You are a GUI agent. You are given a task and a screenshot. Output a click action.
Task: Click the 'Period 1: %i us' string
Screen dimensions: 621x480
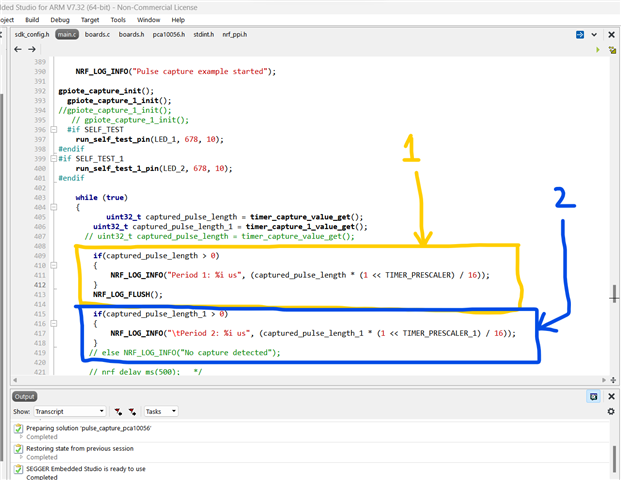point(205,275)
